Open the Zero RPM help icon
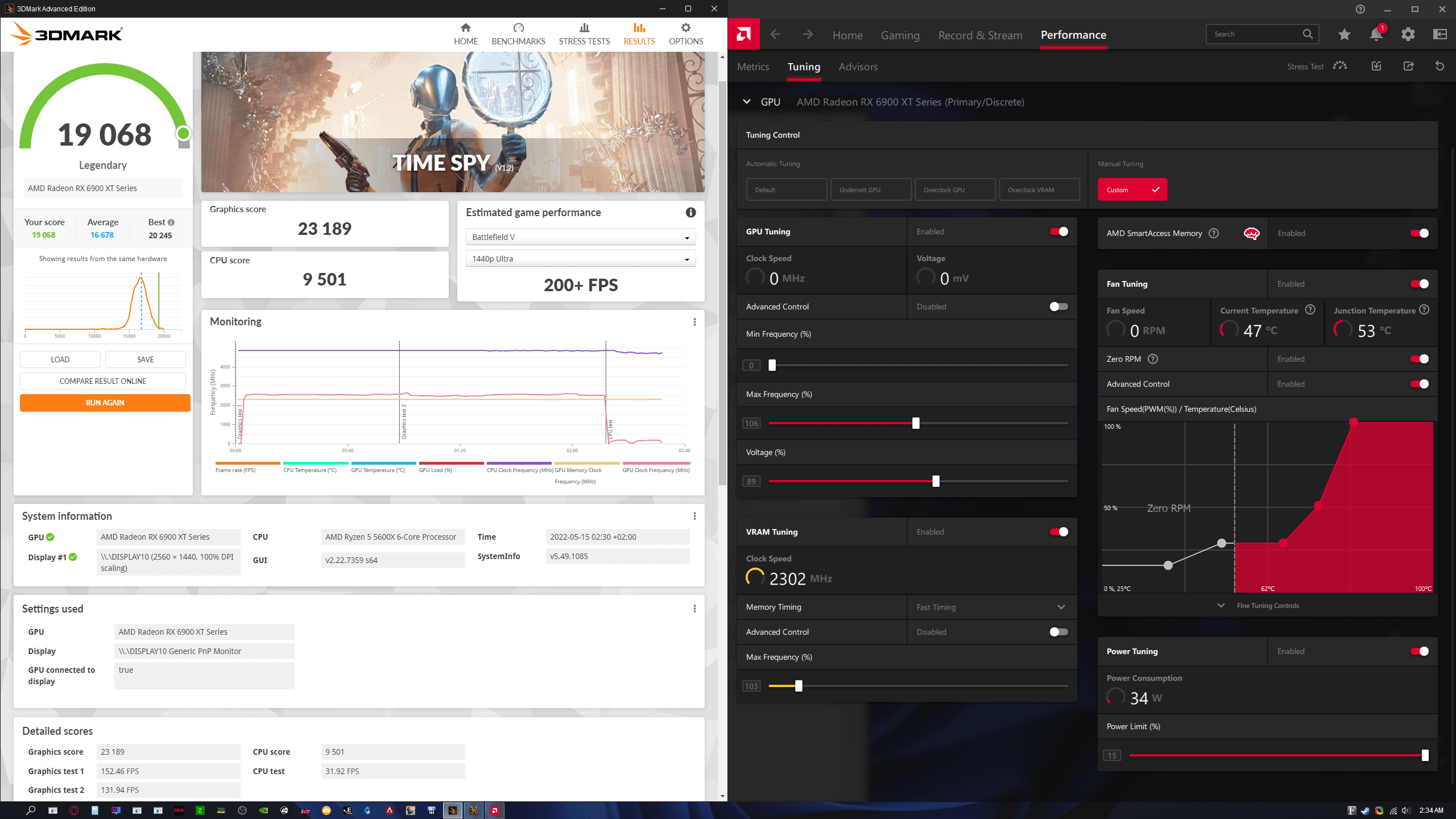 (x=1152, y=359)
